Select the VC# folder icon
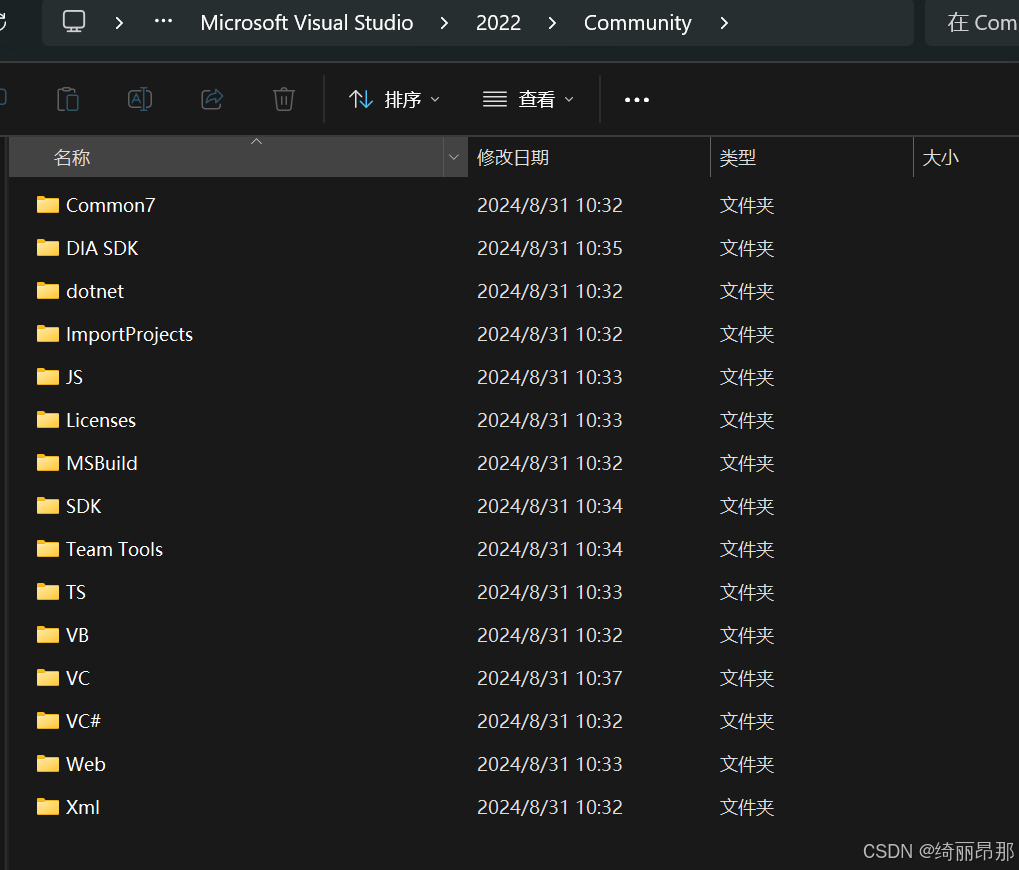The width and height of the screenshot is (1019, 870). point(48,721)
